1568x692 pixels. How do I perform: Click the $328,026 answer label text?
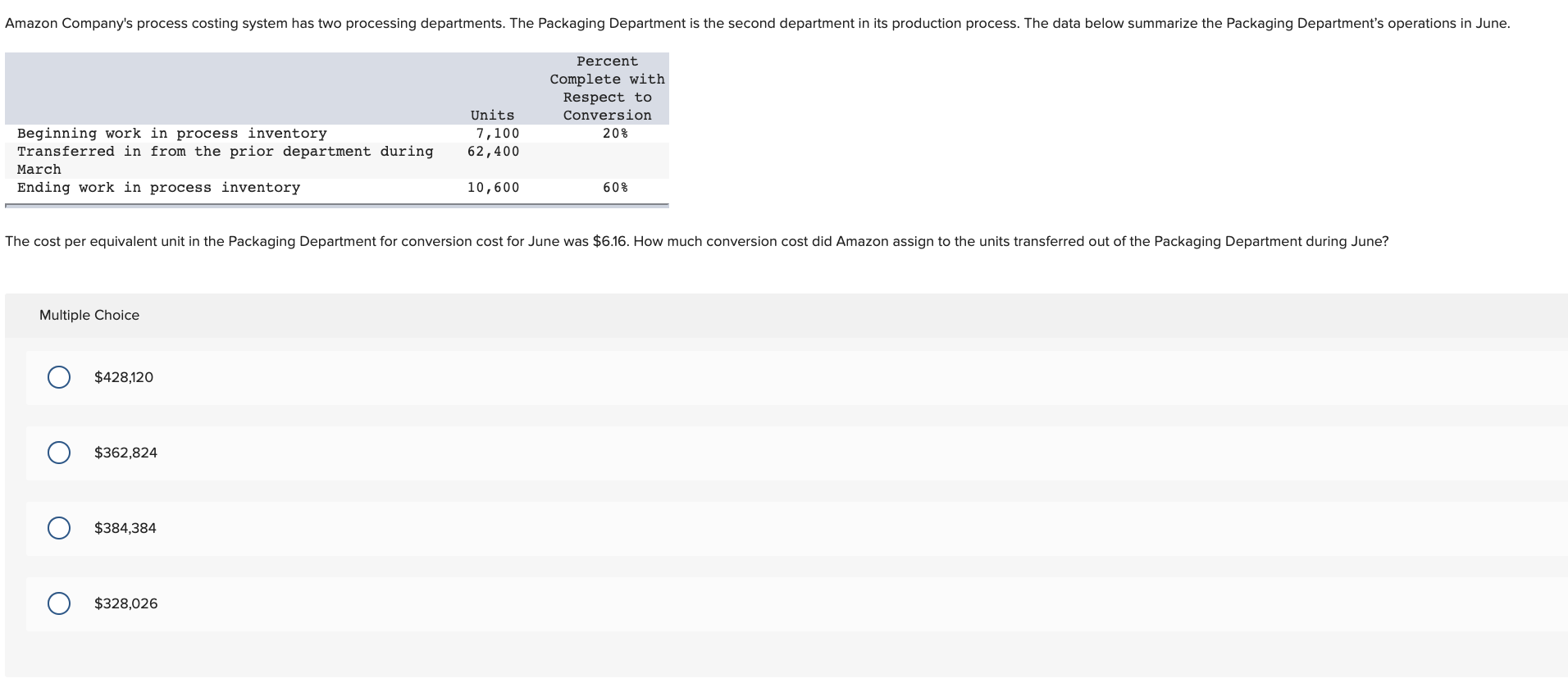pos(125,604)
